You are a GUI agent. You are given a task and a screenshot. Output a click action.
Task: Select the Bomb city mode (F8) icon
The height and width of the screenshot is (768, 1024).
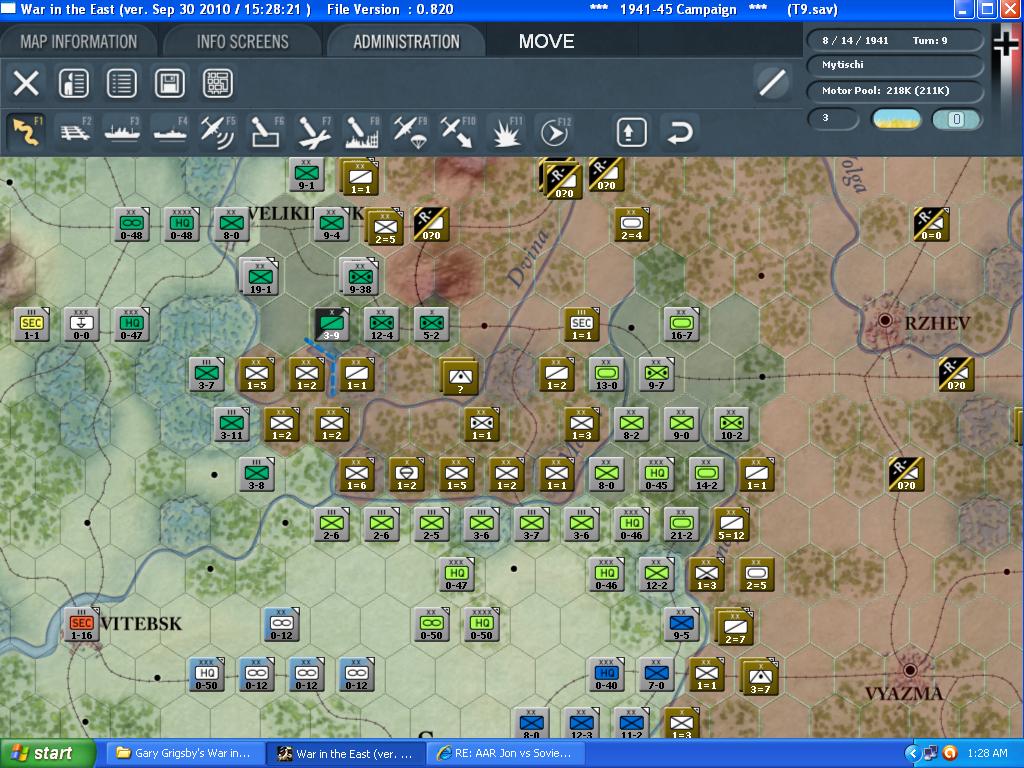pos(362,131)
